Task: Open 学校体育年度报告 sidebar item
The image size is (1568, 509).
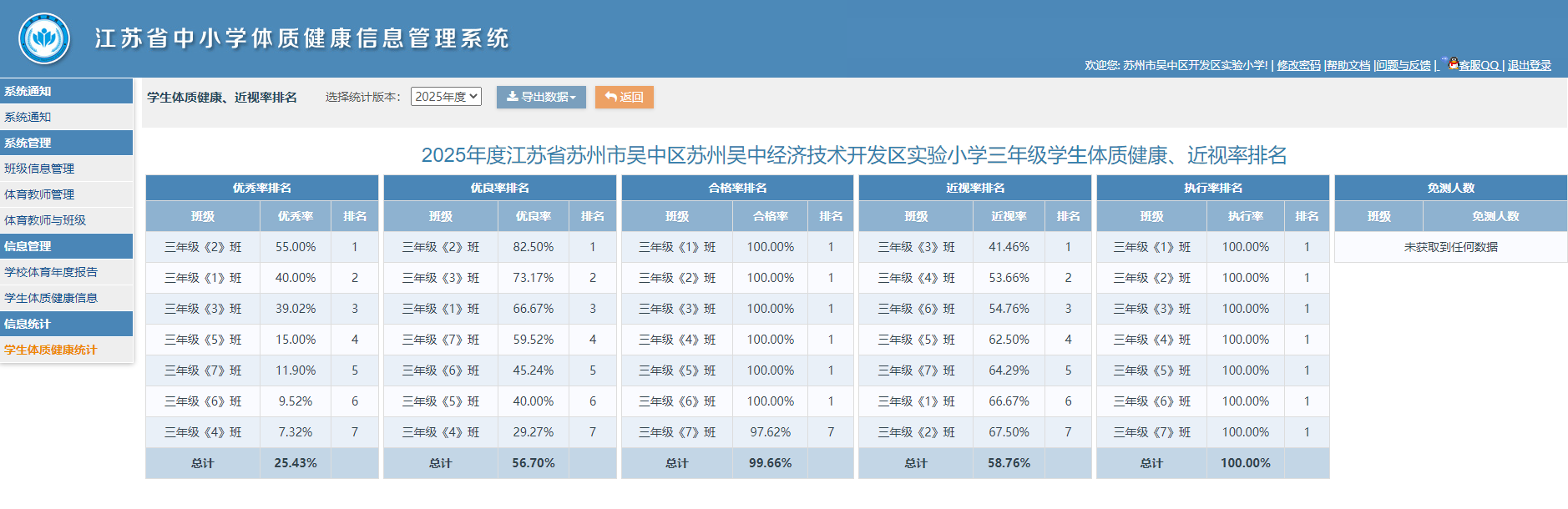Action: click(51, 272)
